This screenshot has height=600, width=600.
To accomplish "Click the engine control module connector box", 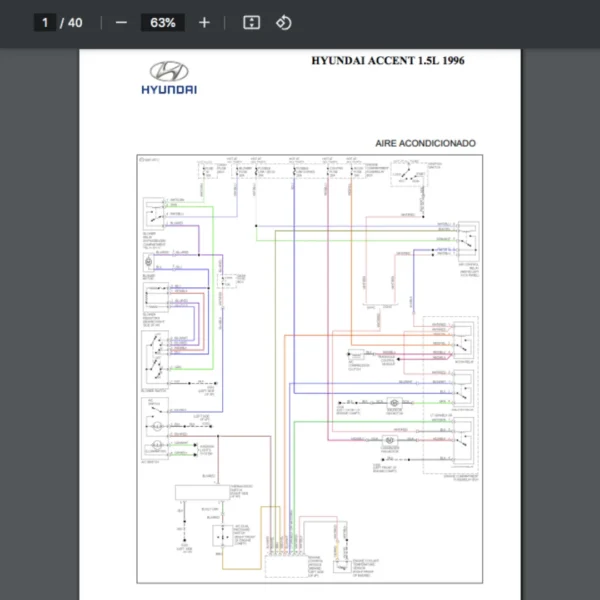I will [x=286, y=565].
